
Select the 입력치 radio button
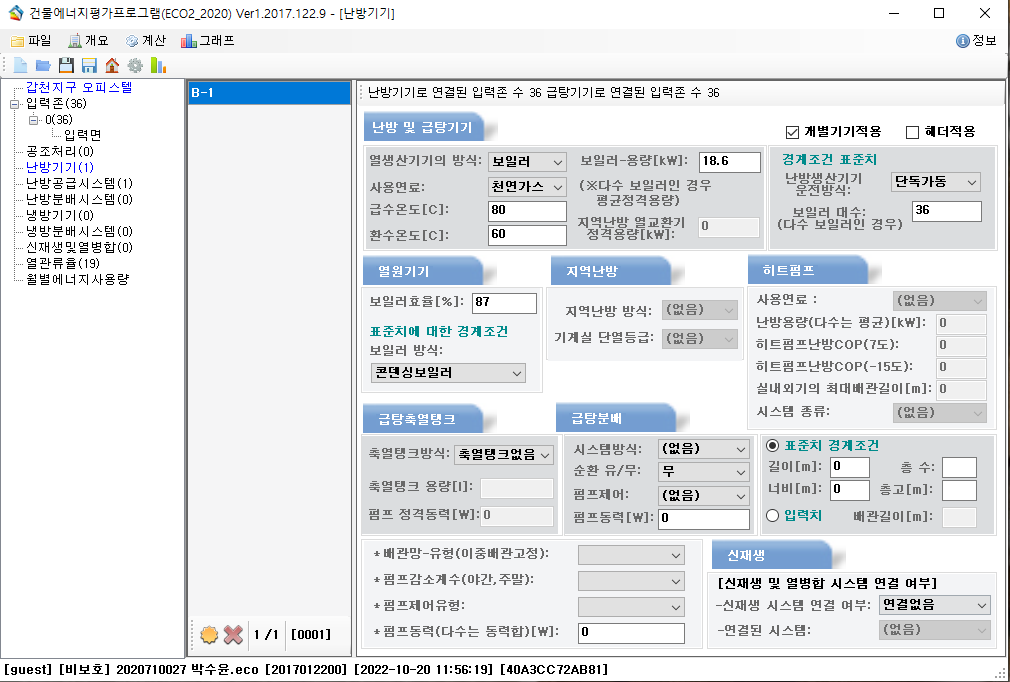point(772,515)
